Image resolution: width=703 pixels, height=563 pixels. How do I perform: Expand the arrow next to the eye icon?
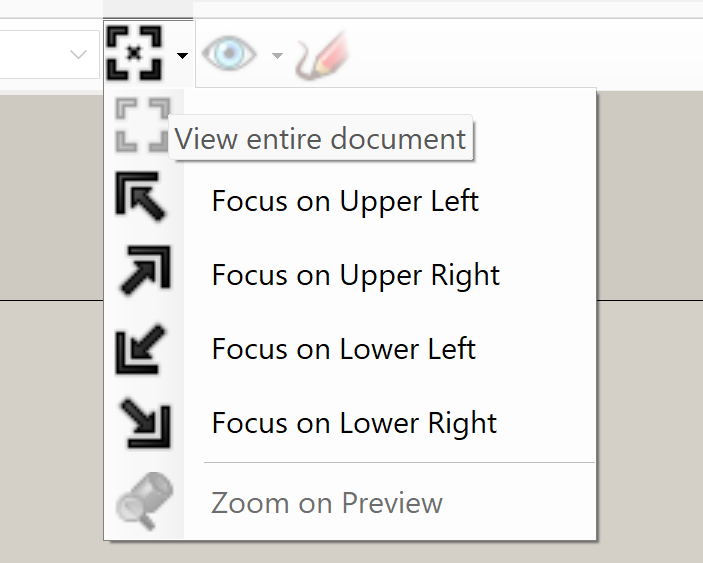[x=277, y=56]
